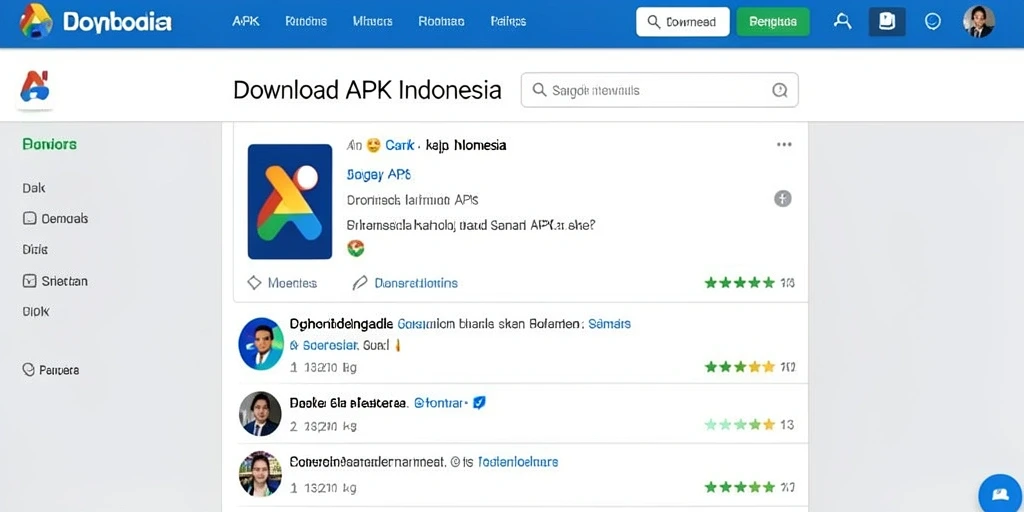Click the blue verified check badge

tap(479, 403)
